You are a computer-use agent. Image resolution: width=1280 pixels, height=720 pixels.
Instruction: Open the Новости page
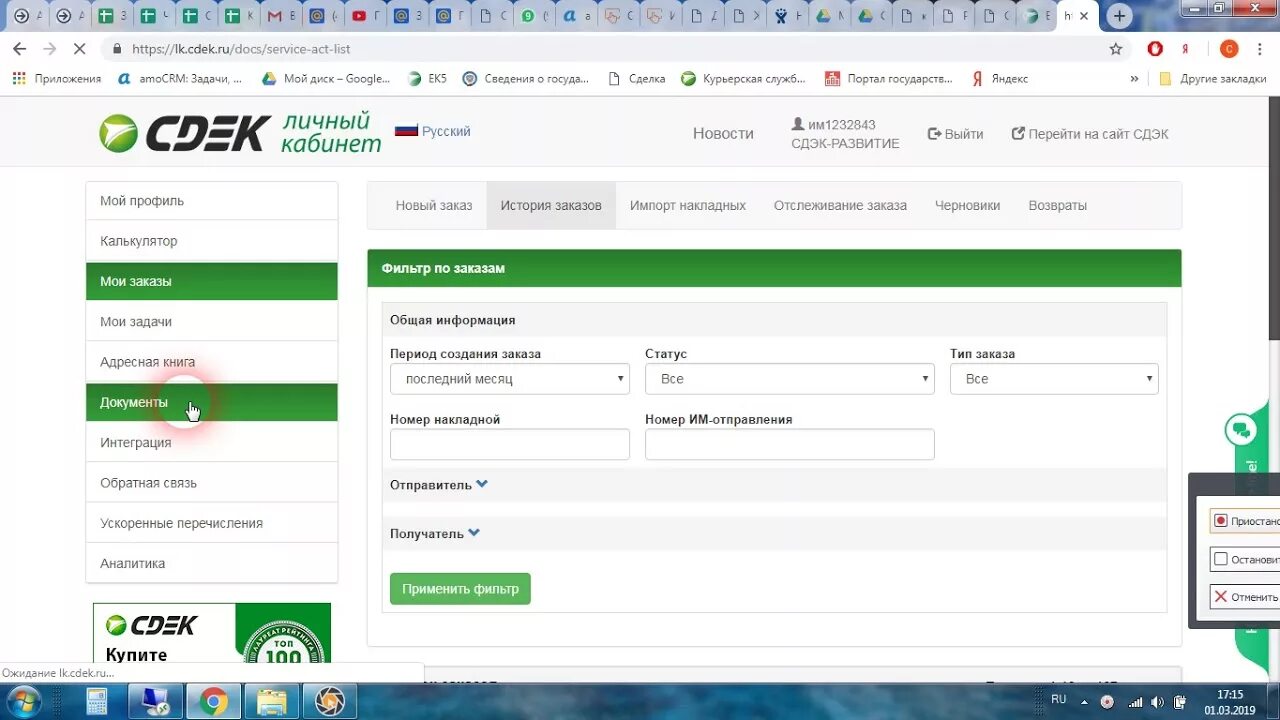coord(723,133)
